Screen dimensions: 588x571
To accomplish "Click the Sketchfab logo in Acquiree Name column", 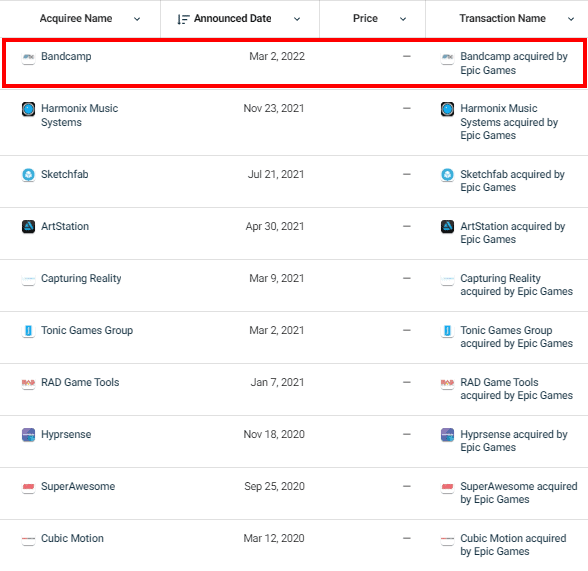I will (x=28, y=175).
